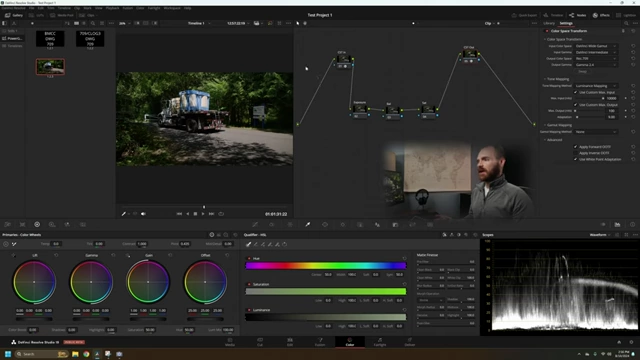Image resolution: width=640 pixels, height=360 pixels.
Task: Open the Gamut Mapping Method dropdown
Action: [x=596, y=132]
